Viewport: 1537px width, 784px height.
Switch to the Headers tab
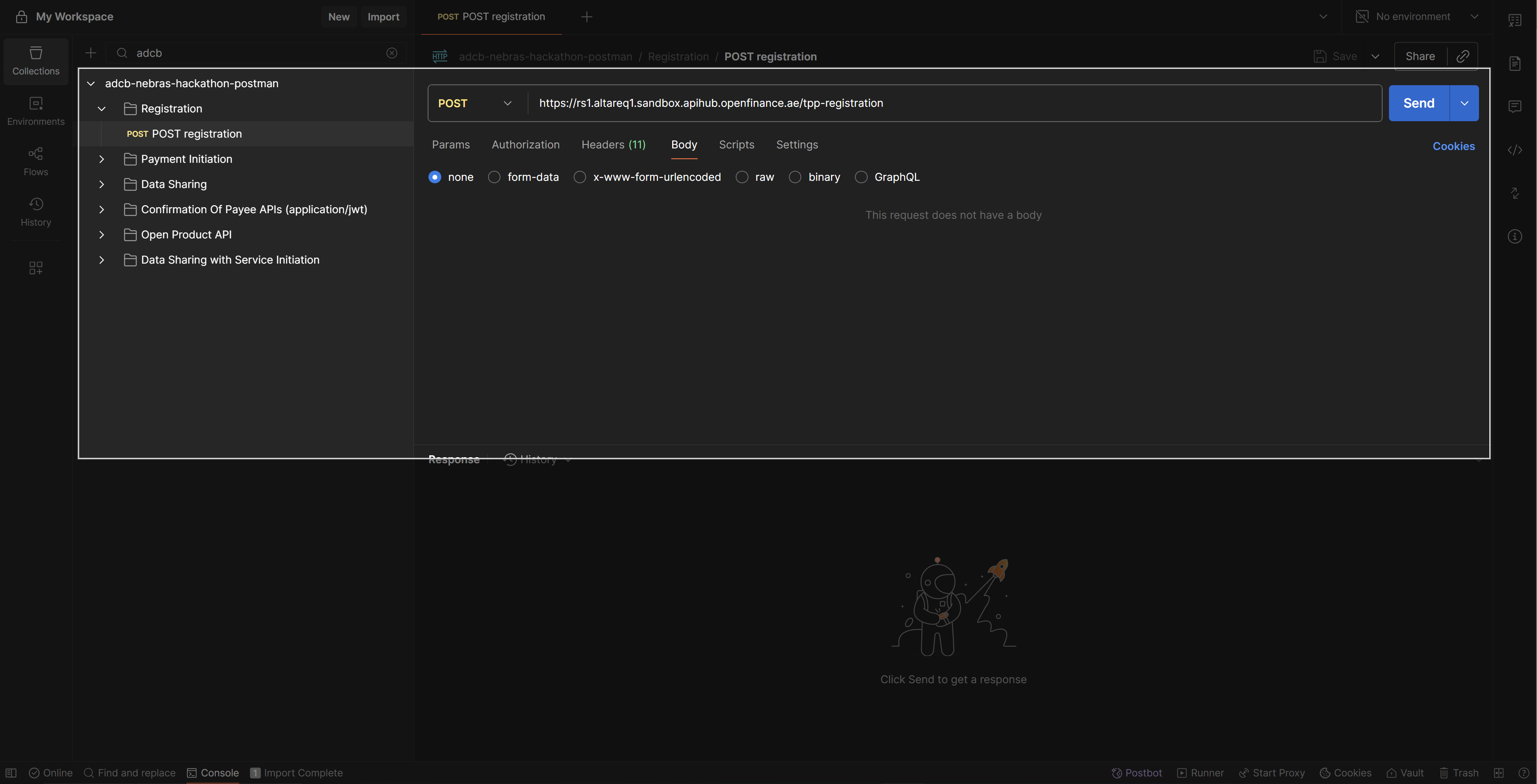click(613, 144)
